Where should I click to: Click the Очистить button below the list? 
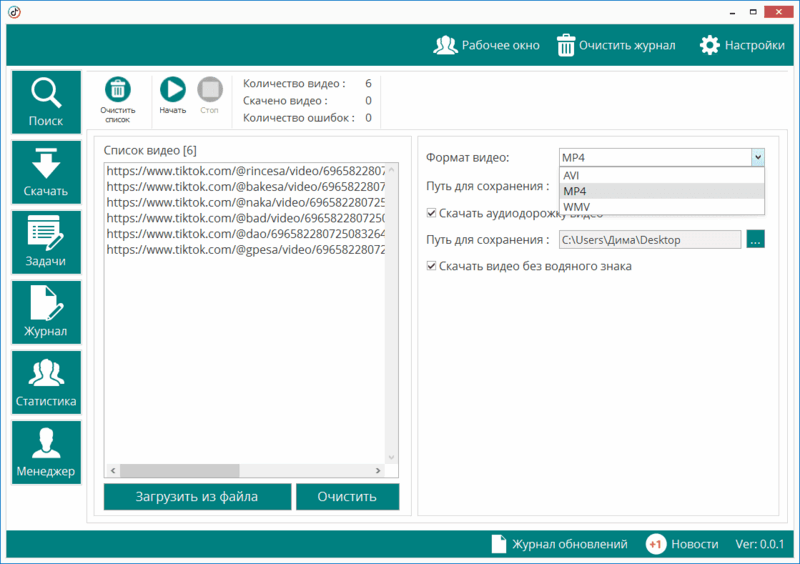(347, 497)
